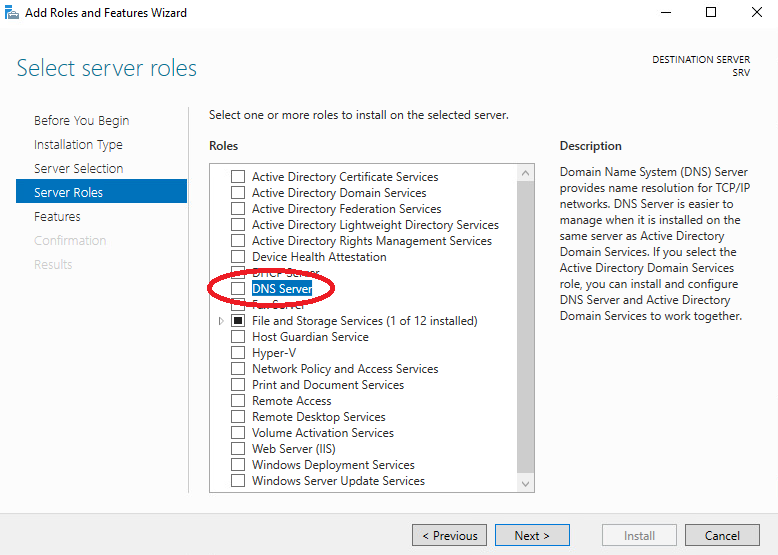Close the Add Roles and Features Wizard
This screenshot has width=778, height=555.
(x=757, y=12)
